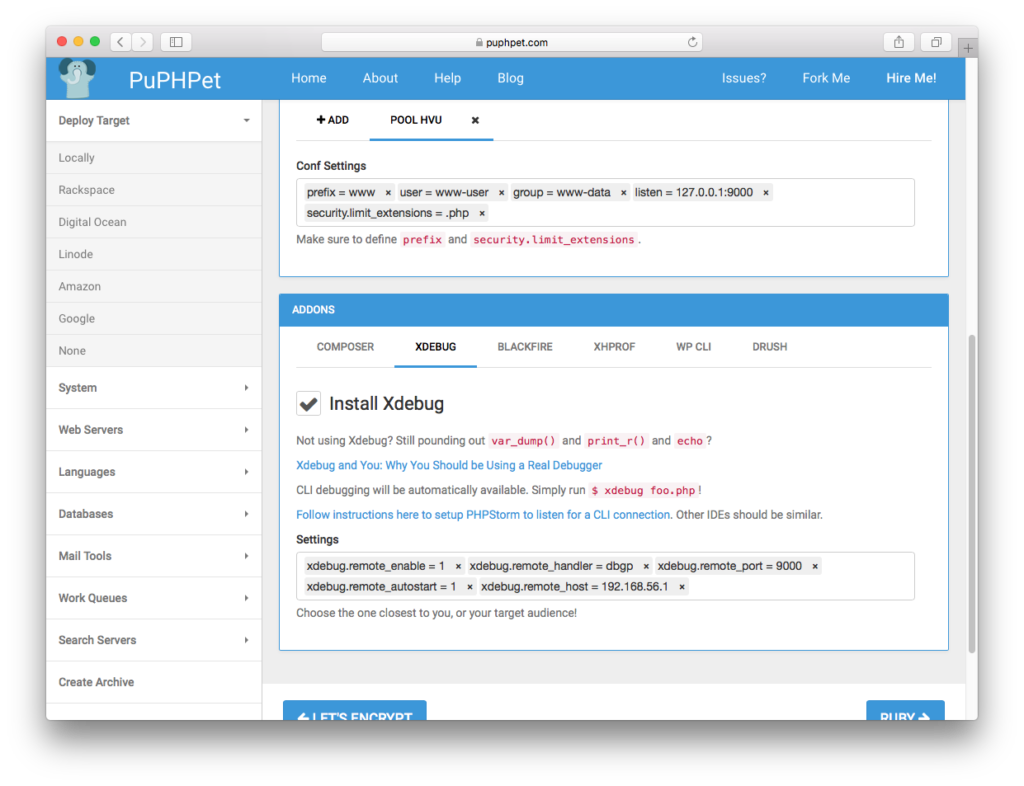Go forward with Safari forward arrow
Screen dimensions: 1024x786
[x=142, y=42]
